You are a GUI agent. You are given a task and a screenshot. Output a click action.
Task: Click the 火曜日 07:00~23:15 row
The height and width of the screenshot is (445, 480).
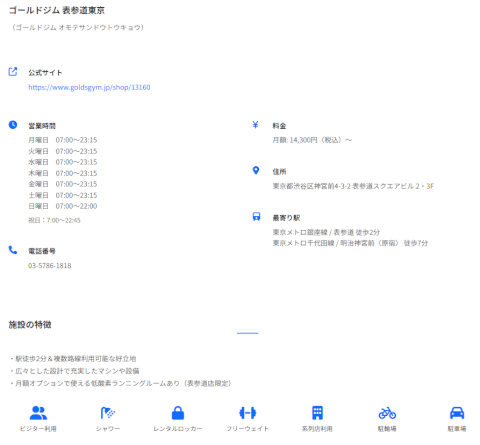63,151
